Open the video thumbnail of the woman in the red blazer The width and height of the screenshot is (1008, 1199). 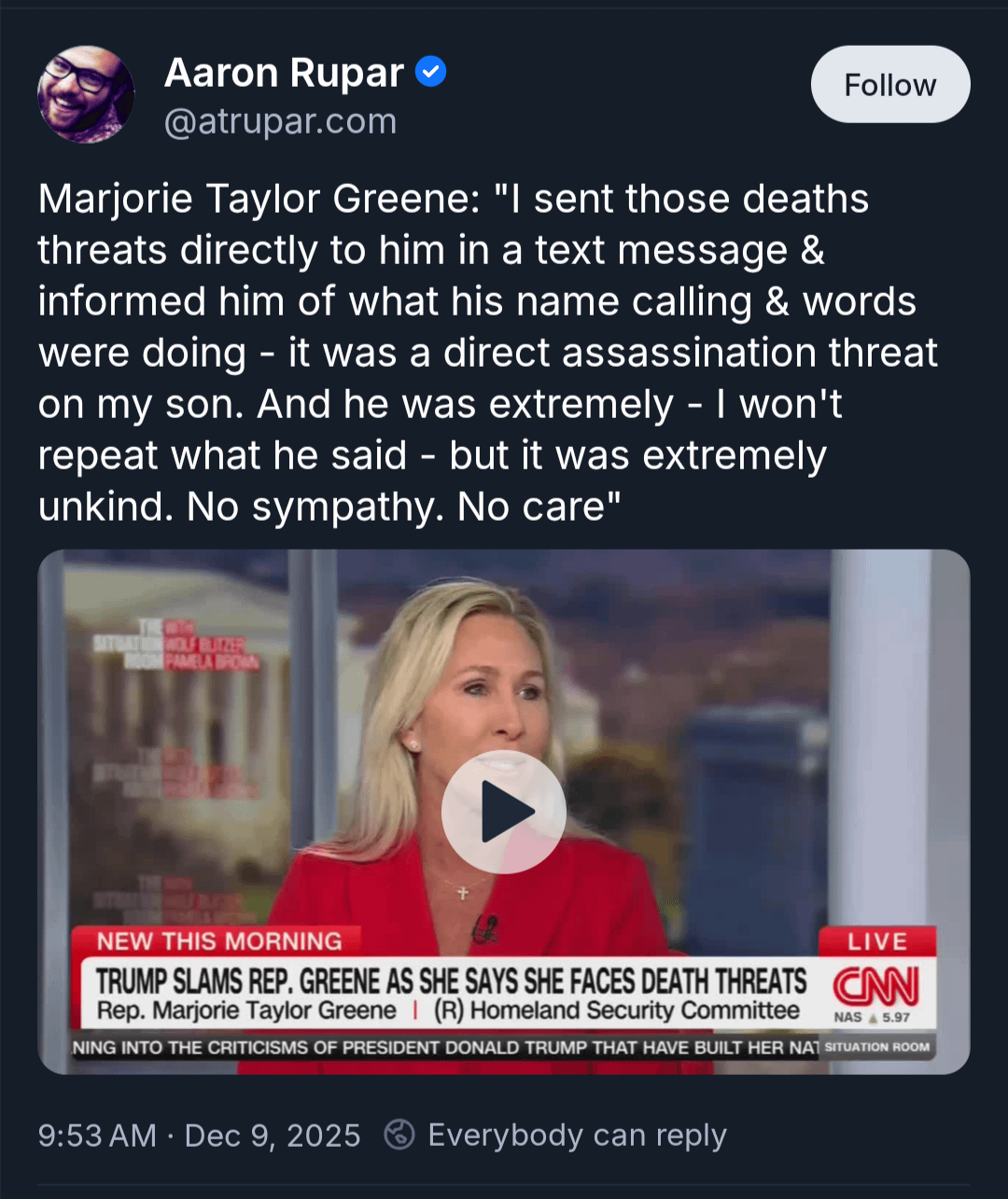click(504, 811)
